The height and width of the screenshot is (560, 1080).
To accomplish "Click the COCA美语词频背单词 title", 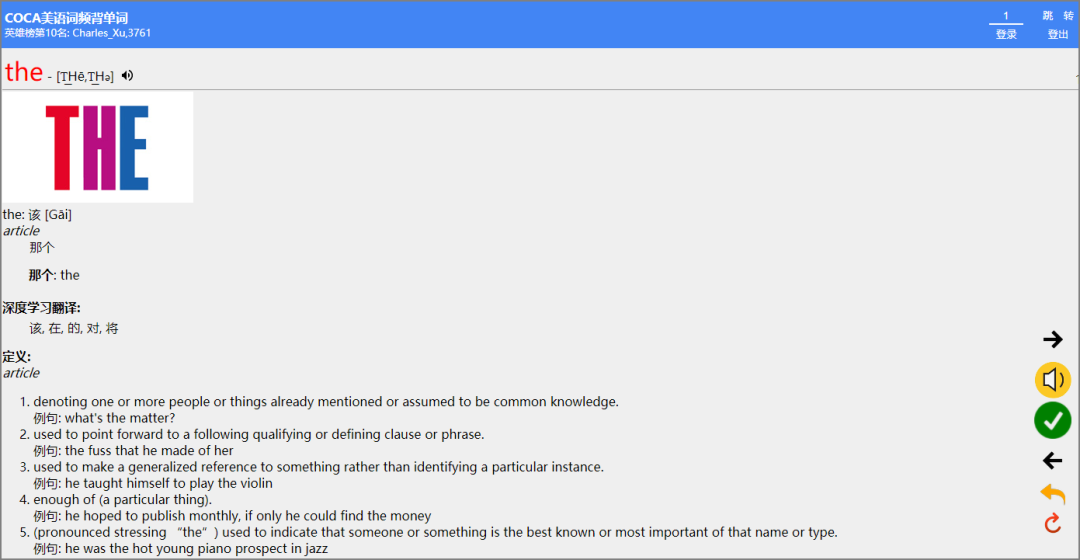I will pyautogui.click(x=66, y=18).
